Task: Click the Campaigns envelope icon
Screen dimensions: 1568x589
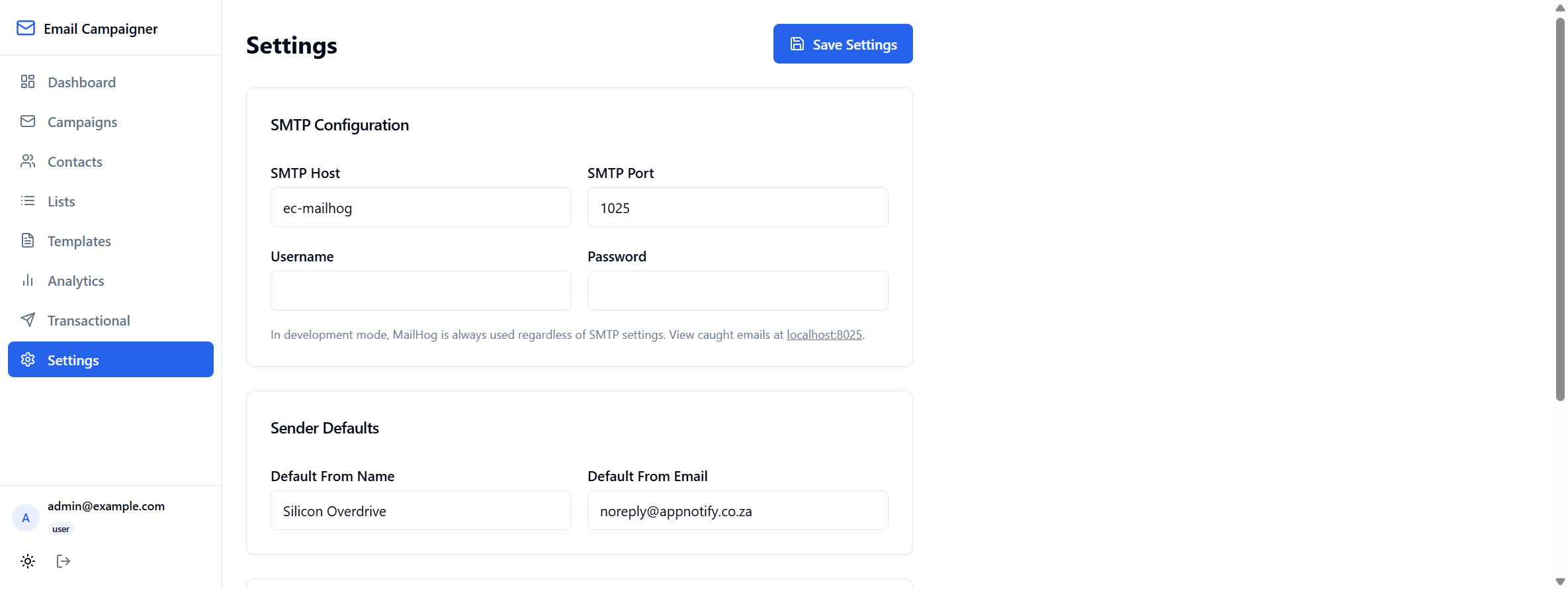Action: pos(28,121)
